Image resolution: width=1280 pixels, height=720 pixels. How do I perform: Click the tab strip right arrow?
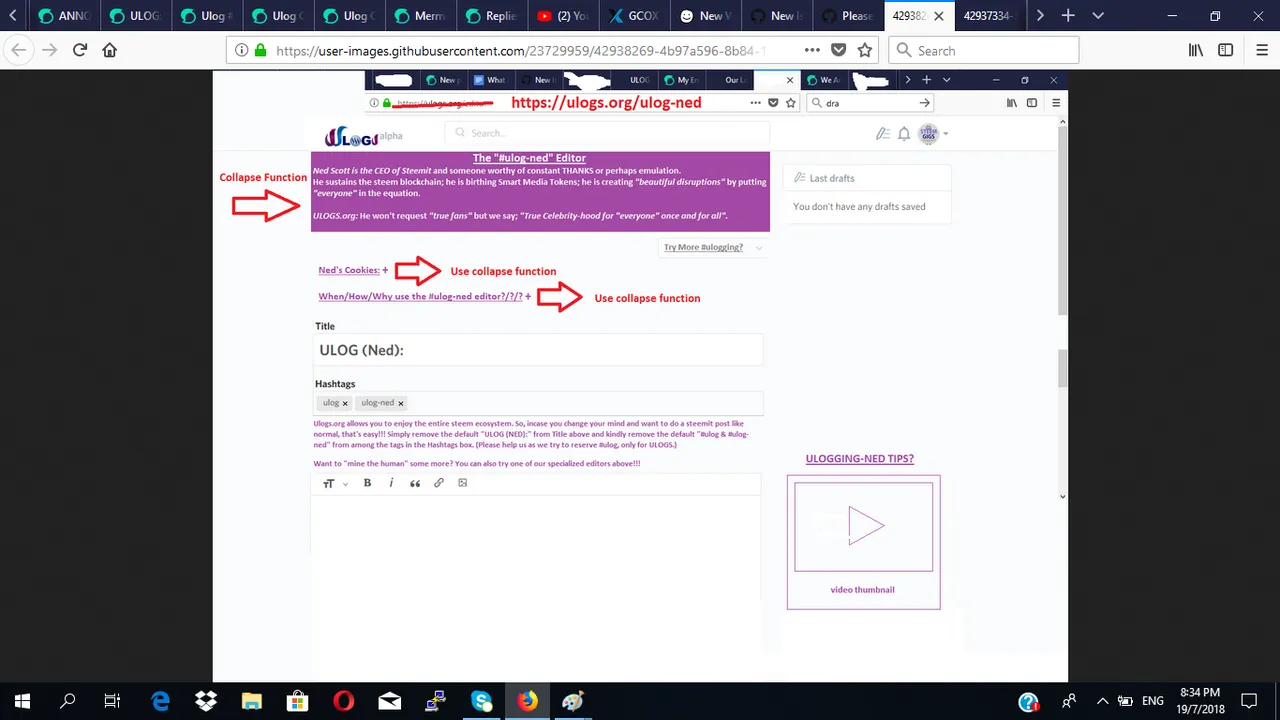coord(1040,16)
